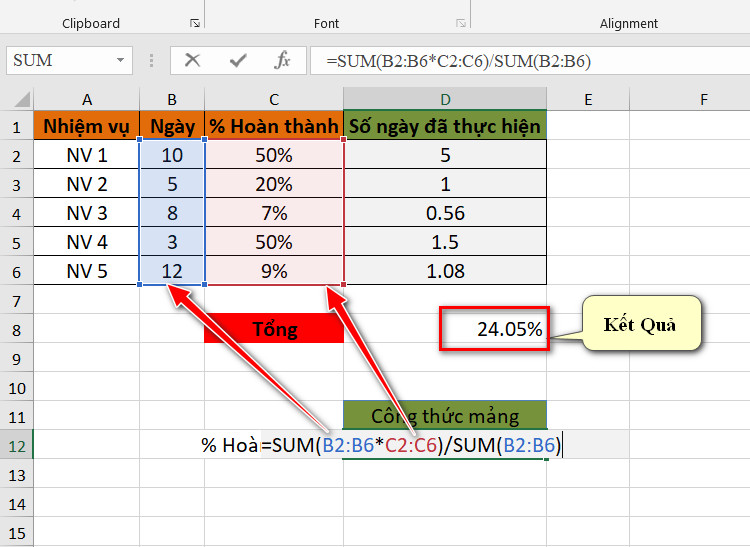The height and width of the screenshot is (547, 750).
Task: Click the 'Ngày' header cell
Action: (172, 126)
